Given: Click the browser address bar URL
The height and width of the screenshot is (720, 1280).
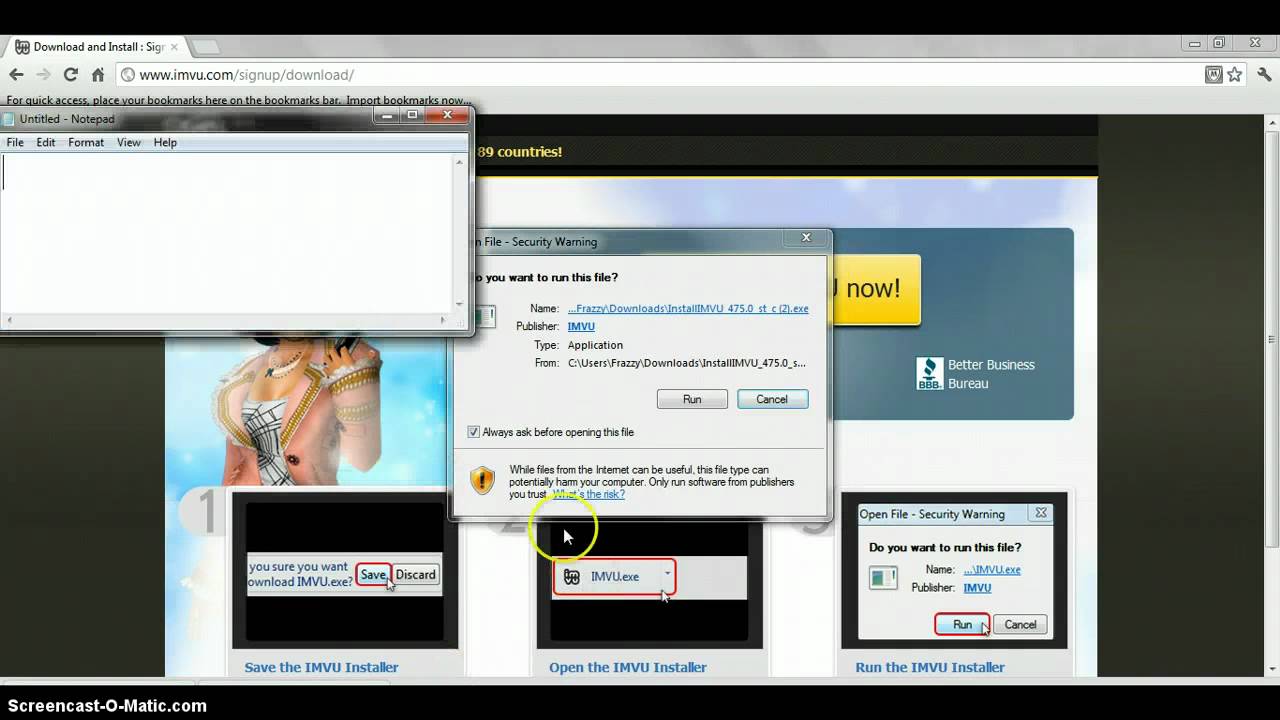Looking at the screenshot, I should (x=246, y=75).
